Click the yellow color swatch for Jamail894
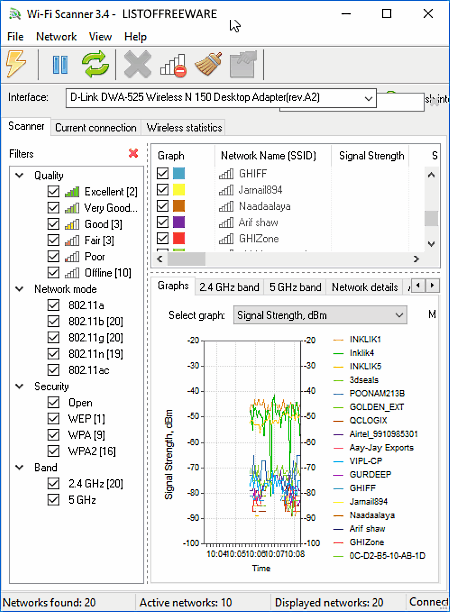Screen dimensions: 450x612 coord(179,190)
